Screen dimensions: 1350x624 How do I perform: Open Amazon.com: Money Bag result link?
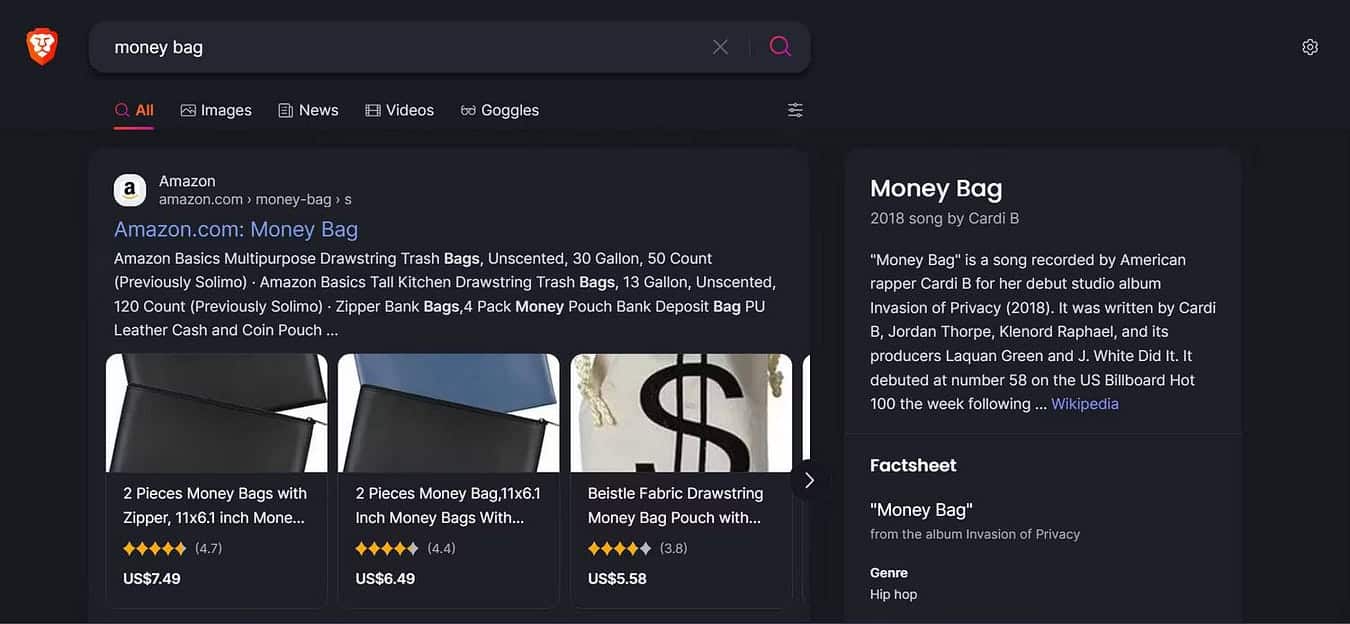(x=236, y=229)
